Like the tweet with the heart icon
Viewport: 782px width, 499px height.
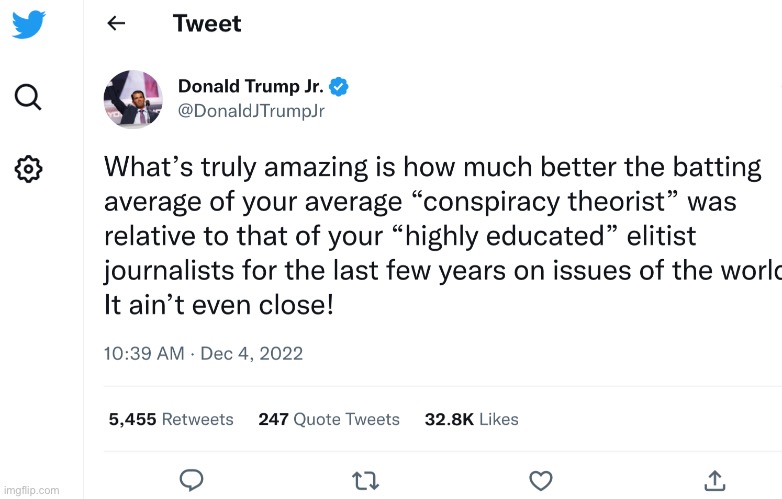click(541, 481)
